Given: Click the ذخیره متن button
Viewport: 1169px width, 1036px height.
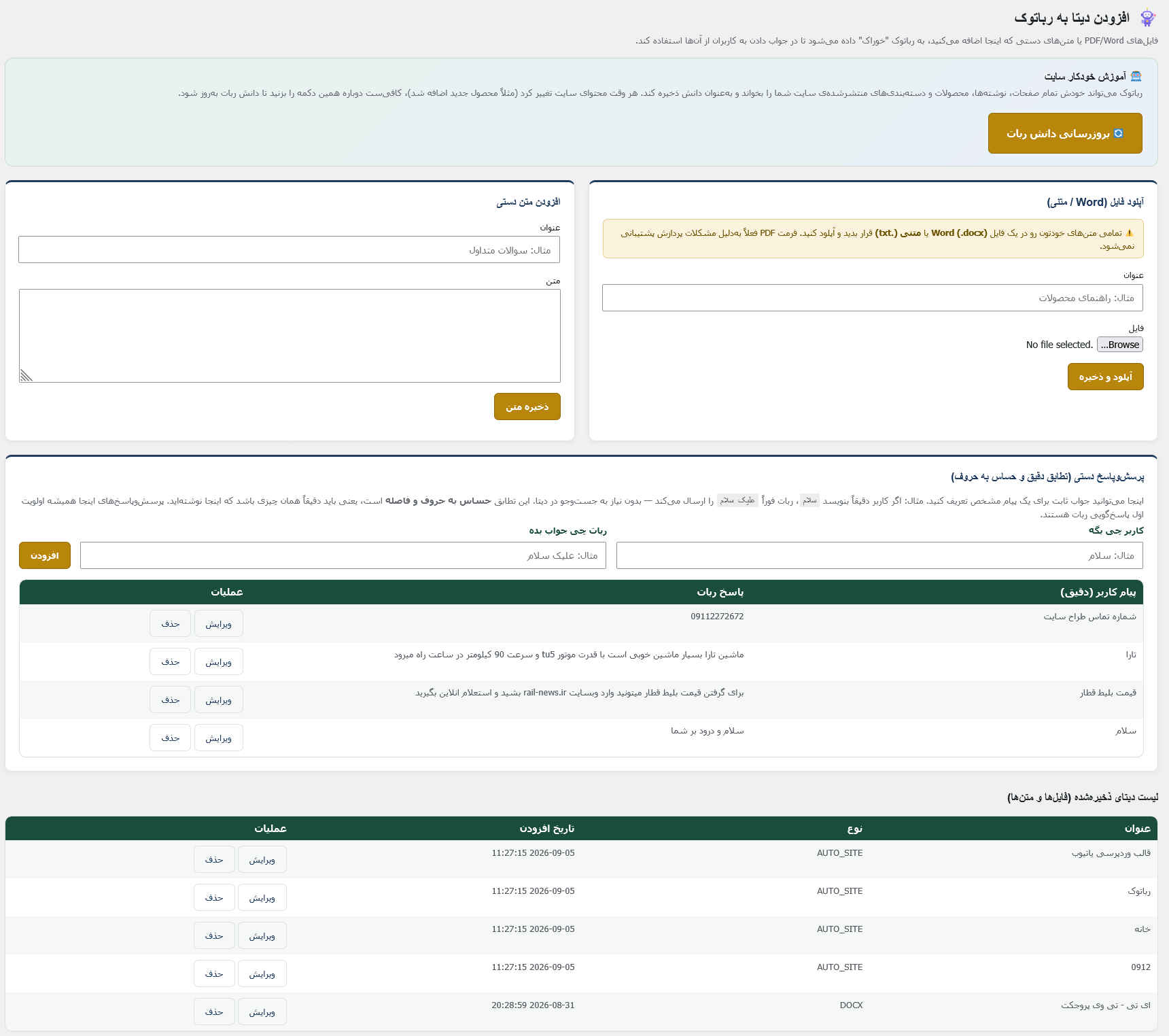Looking at the screenshot, I should (x=527, y=407).
